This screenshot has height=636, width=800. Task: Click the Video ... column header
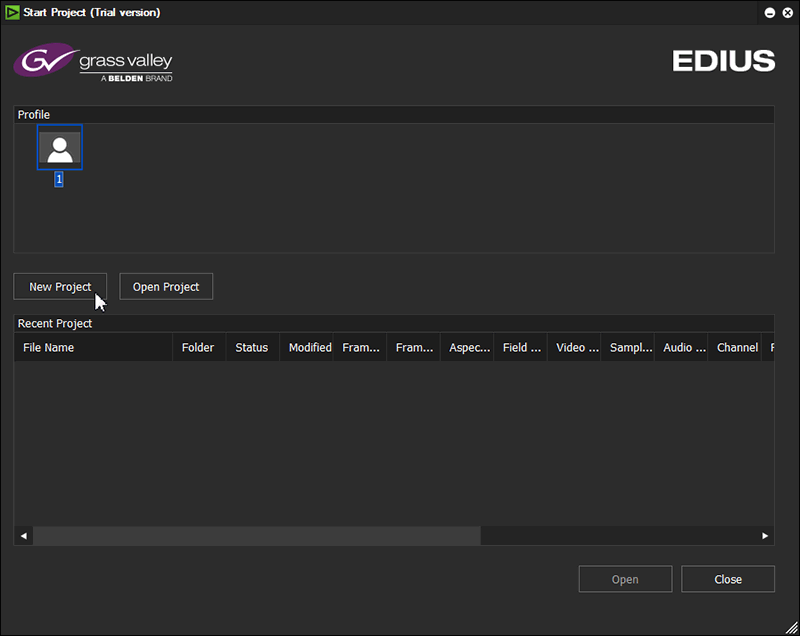tap(574, 347)
